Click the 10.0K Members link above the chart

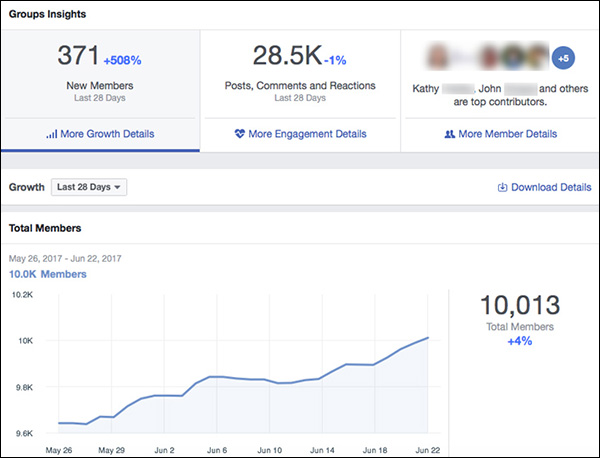point(48,274)
